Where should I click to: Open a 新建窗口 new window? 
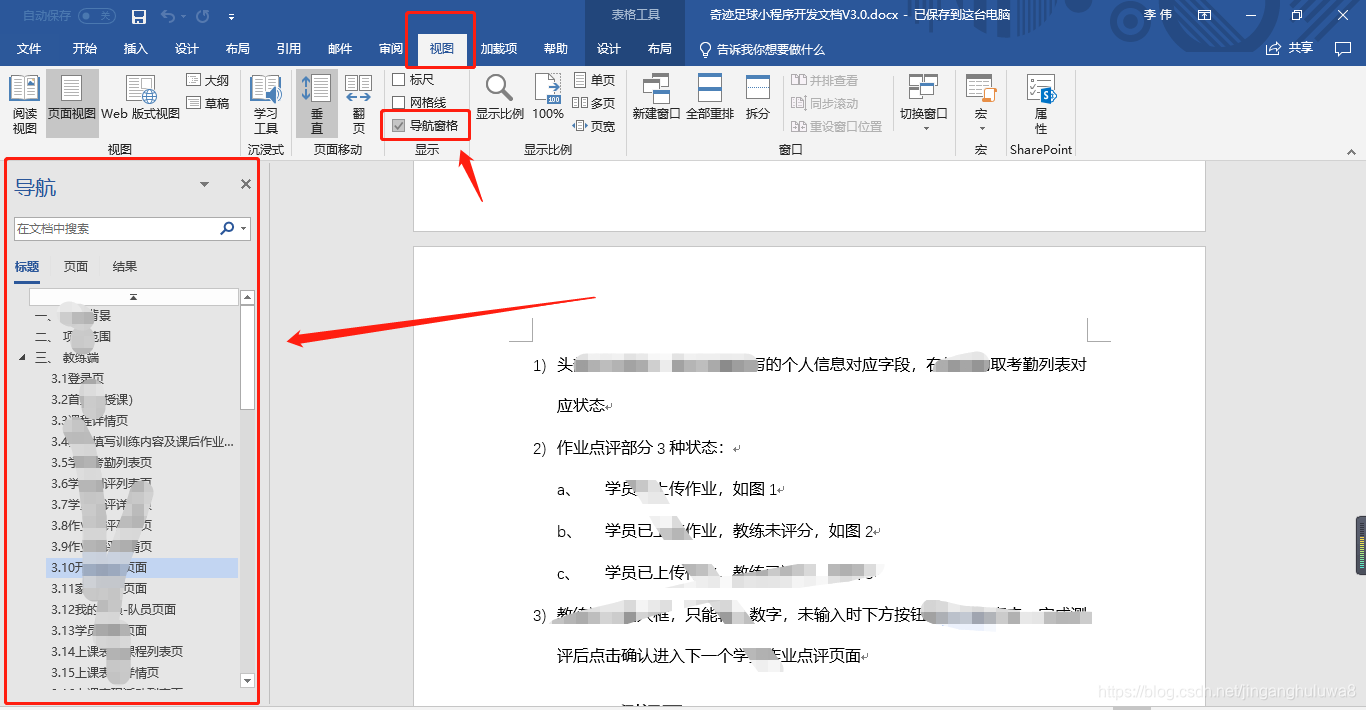tap(657, 98)
